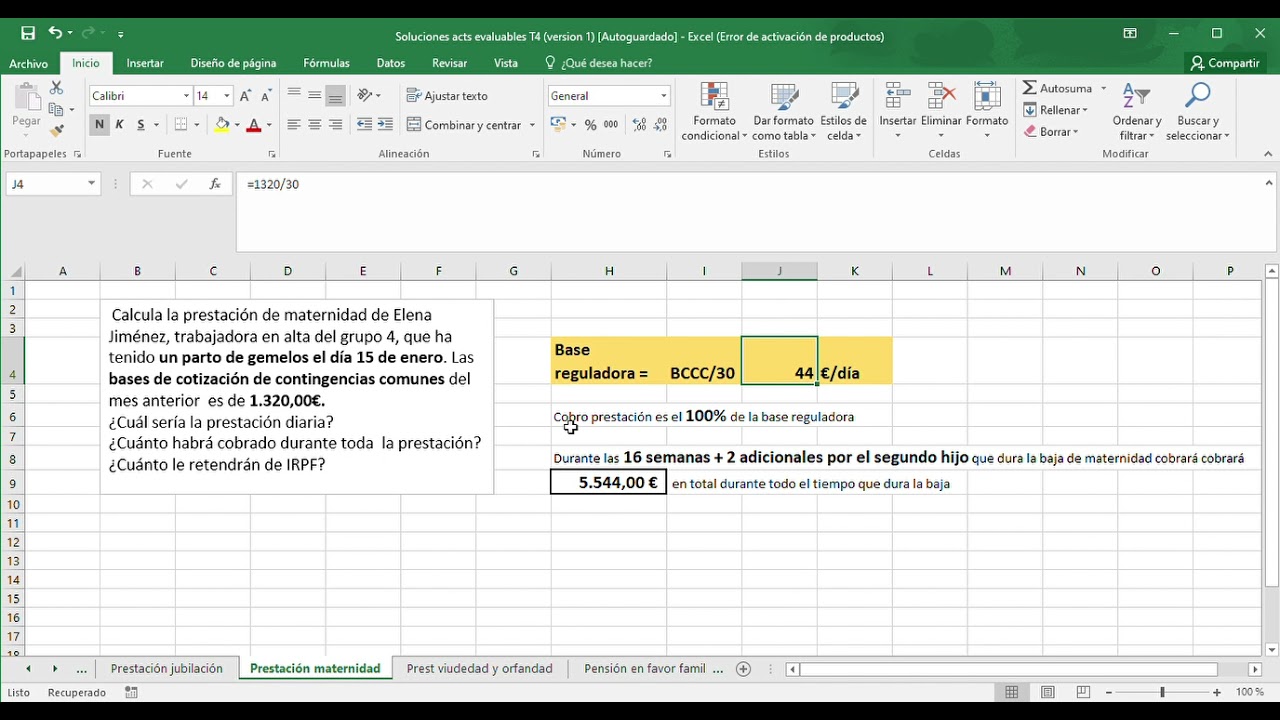
Task: Click the Copiar formato (brocha) icon
Action: point(57,130)
